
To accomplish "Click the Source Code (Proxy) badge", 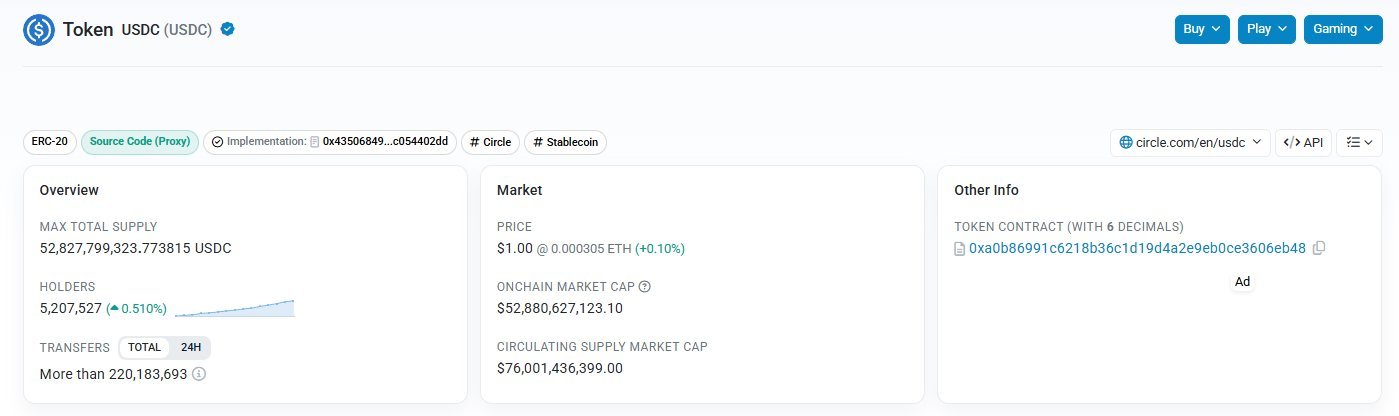I will click(x=140, y=142).
